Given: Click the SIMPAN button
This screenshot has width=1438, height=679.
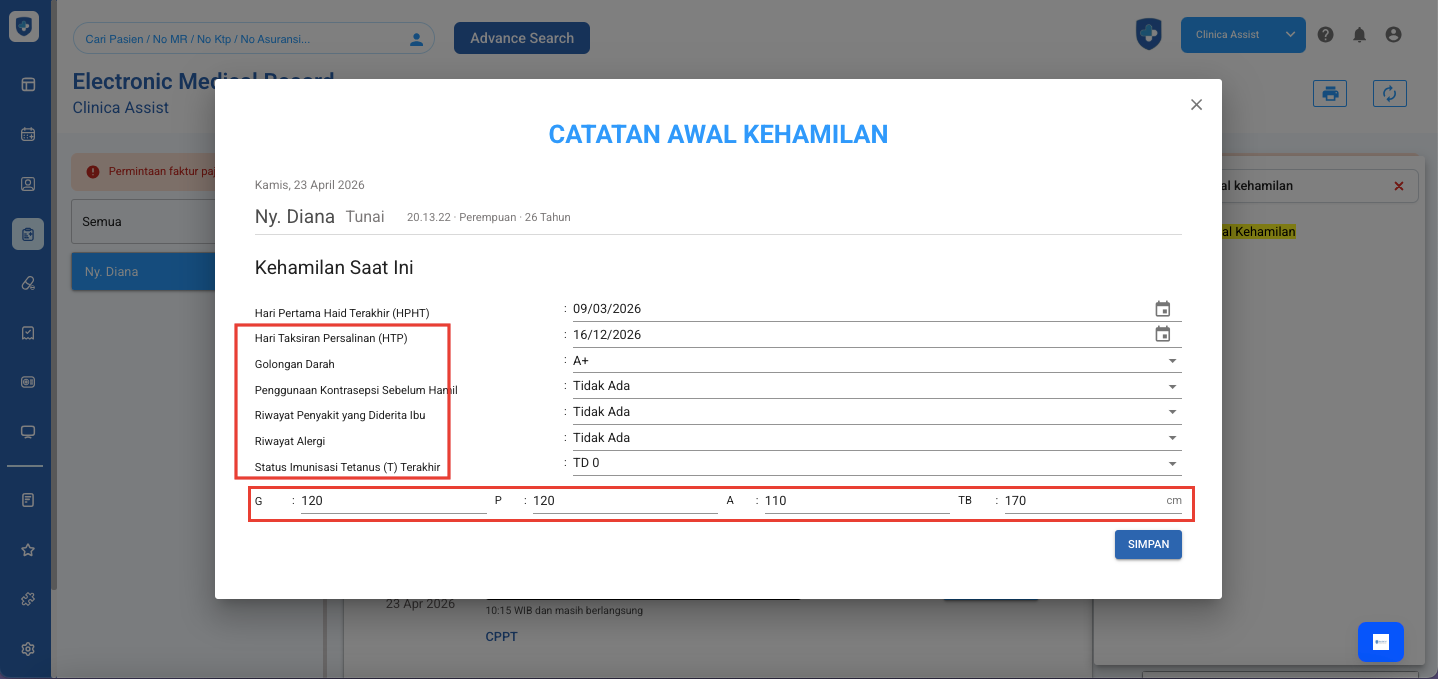Looking at the screenshot, I should point(1148,544).
